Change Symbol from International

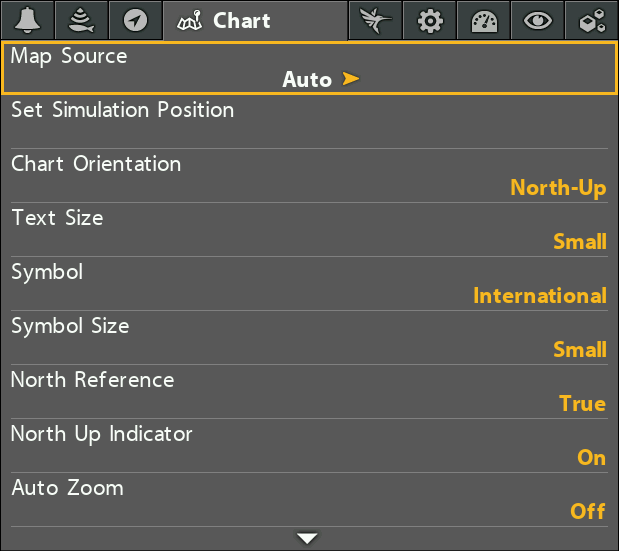(309, 283)
